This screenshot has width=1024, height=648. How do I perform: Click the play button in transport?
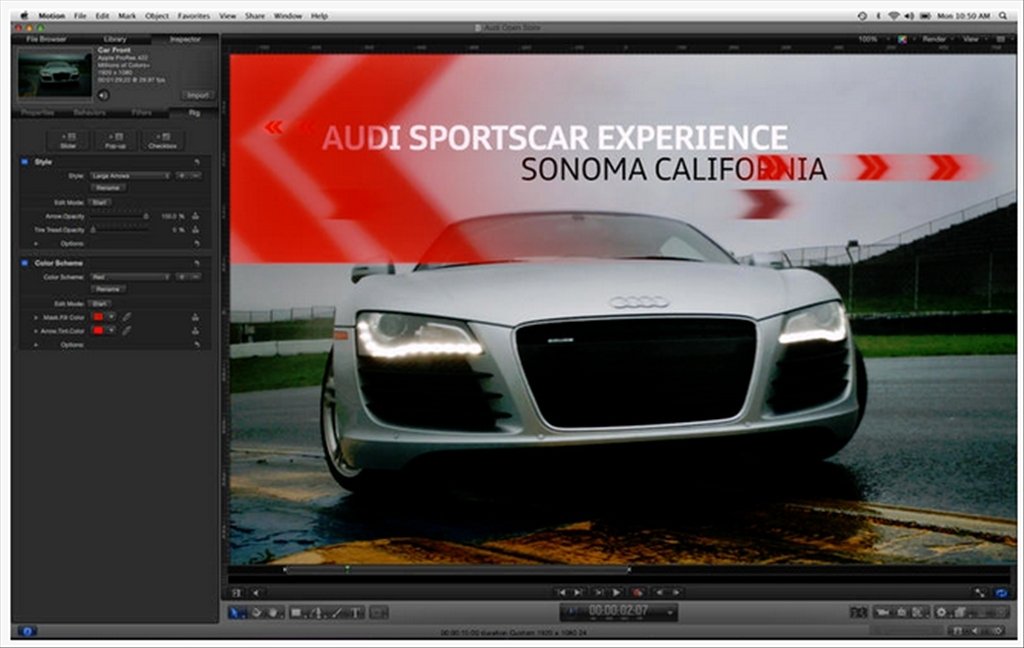point(616,592)
